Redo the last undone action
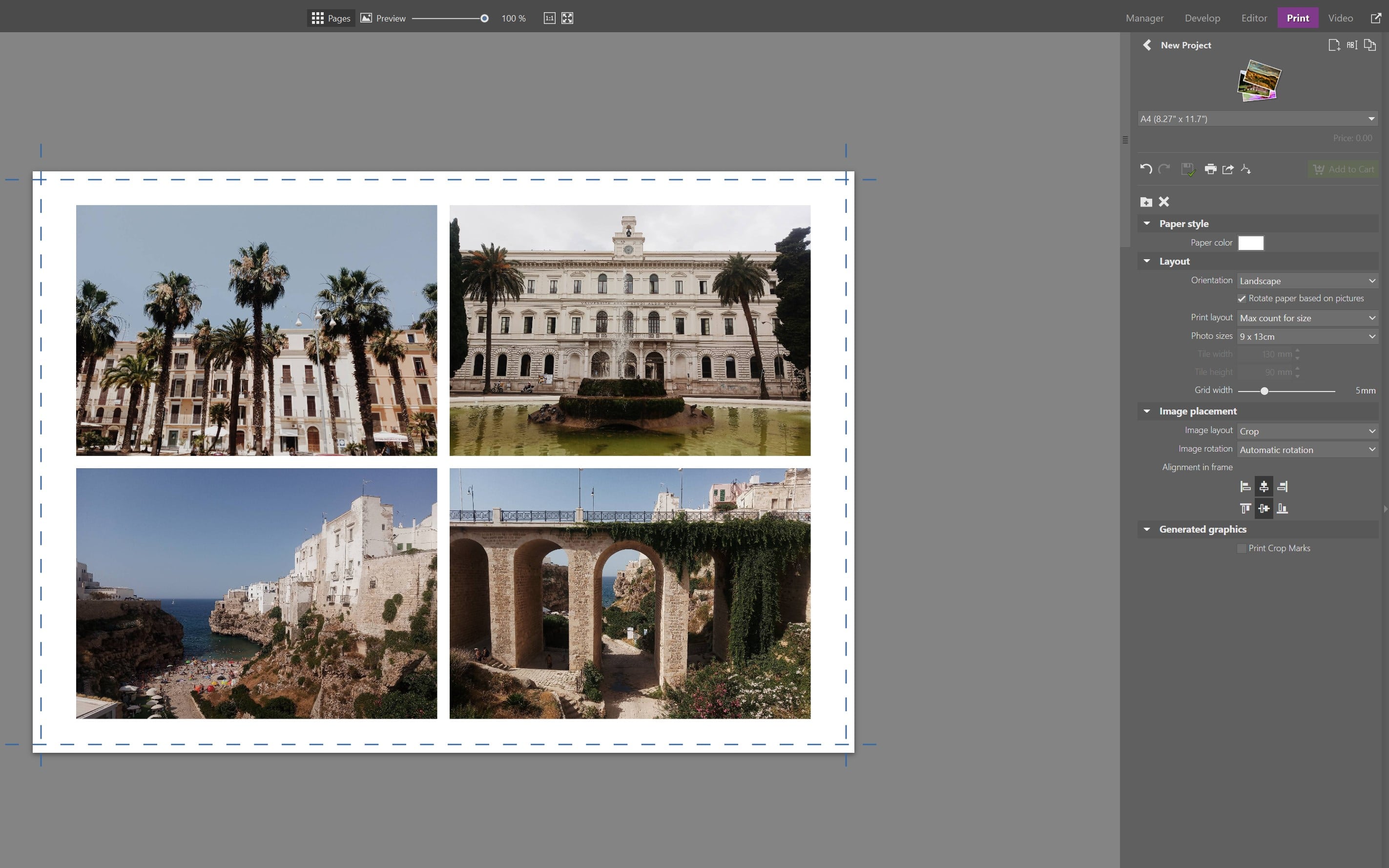The width and height of the screenshot is (1389, 868). coord(1164,169)
